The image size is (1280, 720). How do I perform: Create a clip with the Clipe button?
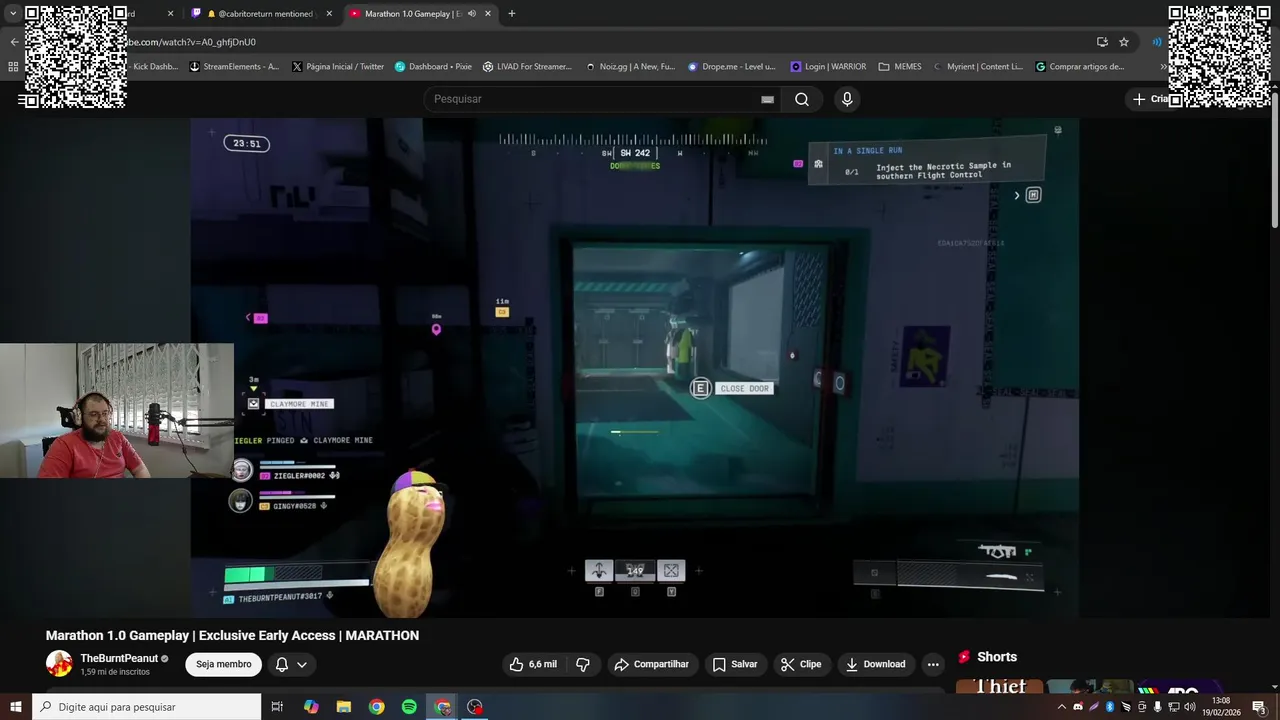[x=801, y=664]
